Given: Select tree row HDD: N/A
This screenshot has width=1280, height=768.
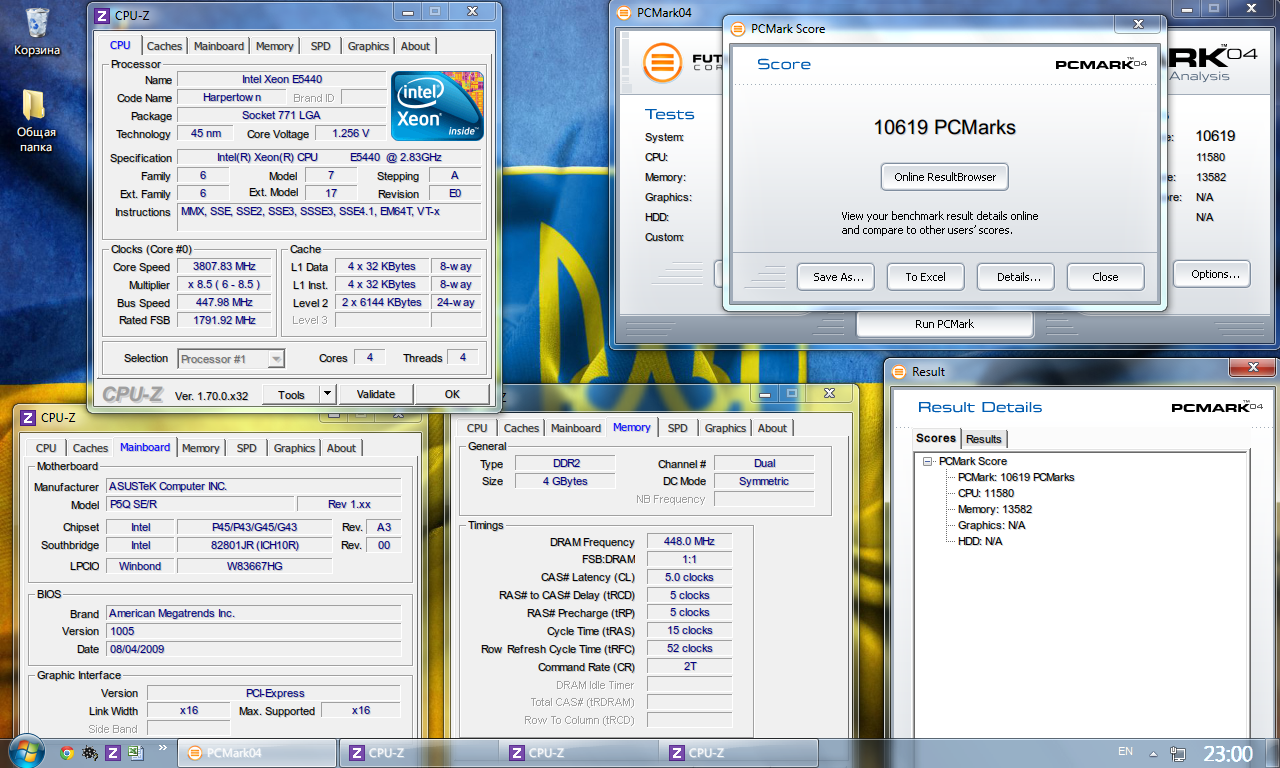Looking at the screenshot, I should 980,541.
